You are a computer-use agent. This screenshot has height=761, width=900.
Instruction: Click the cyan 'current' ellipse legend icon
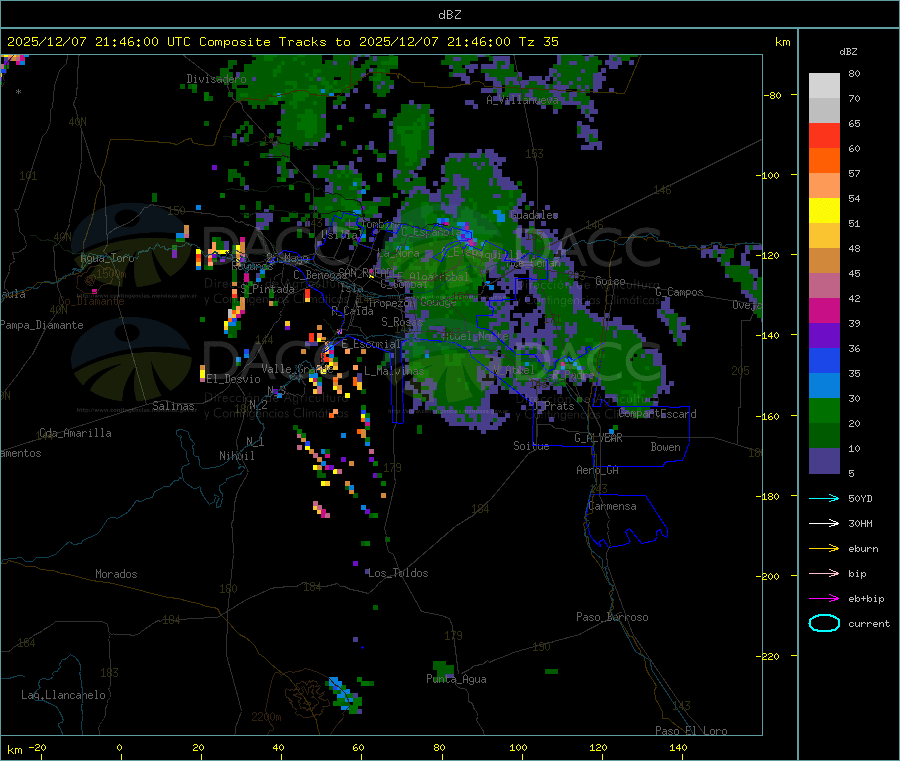[x=824, y=623]
